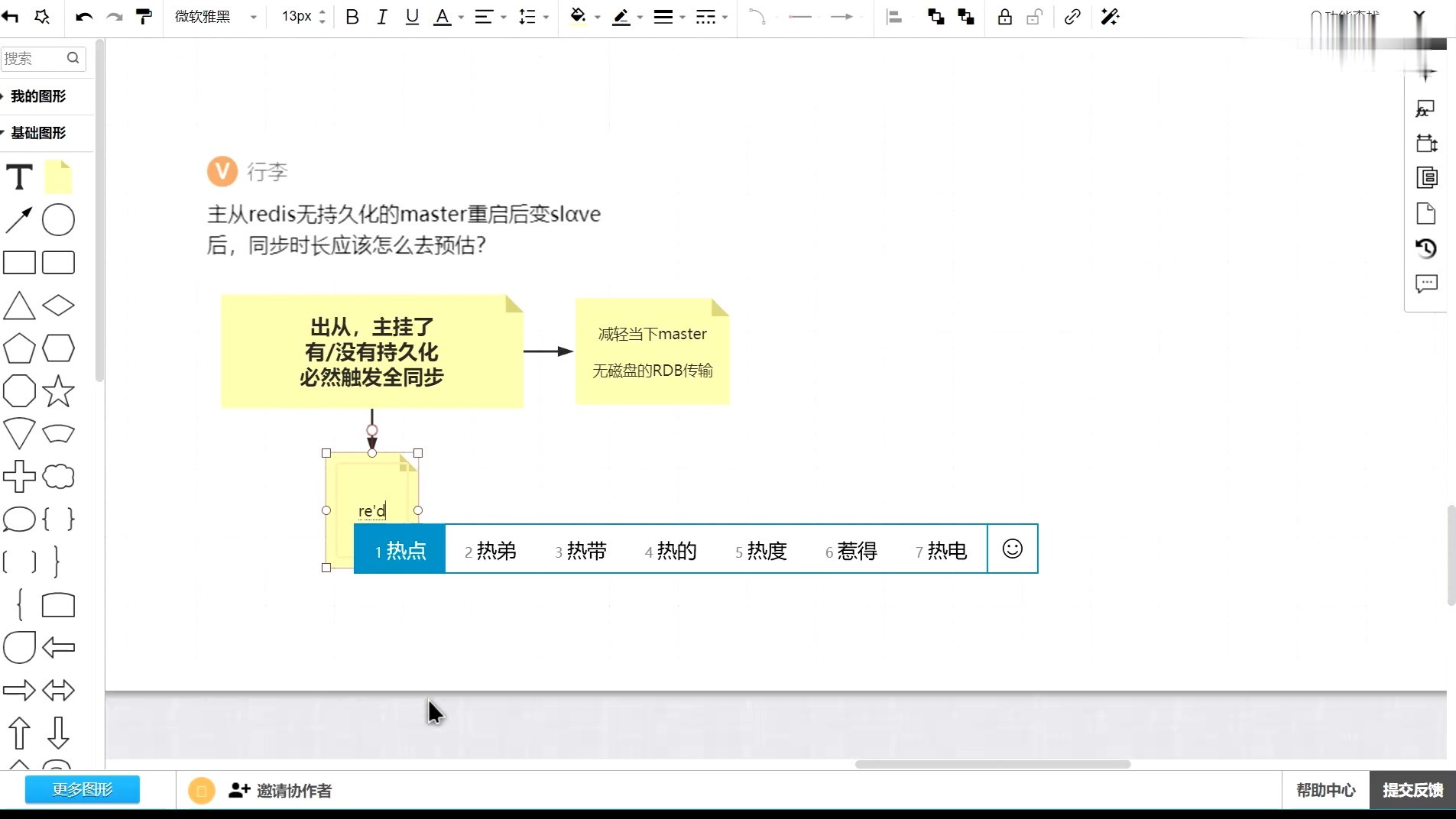Lock the selected shape using the lock icon
The height and width of the screenshot is (819, 1456).
(x=1004, y=16)
